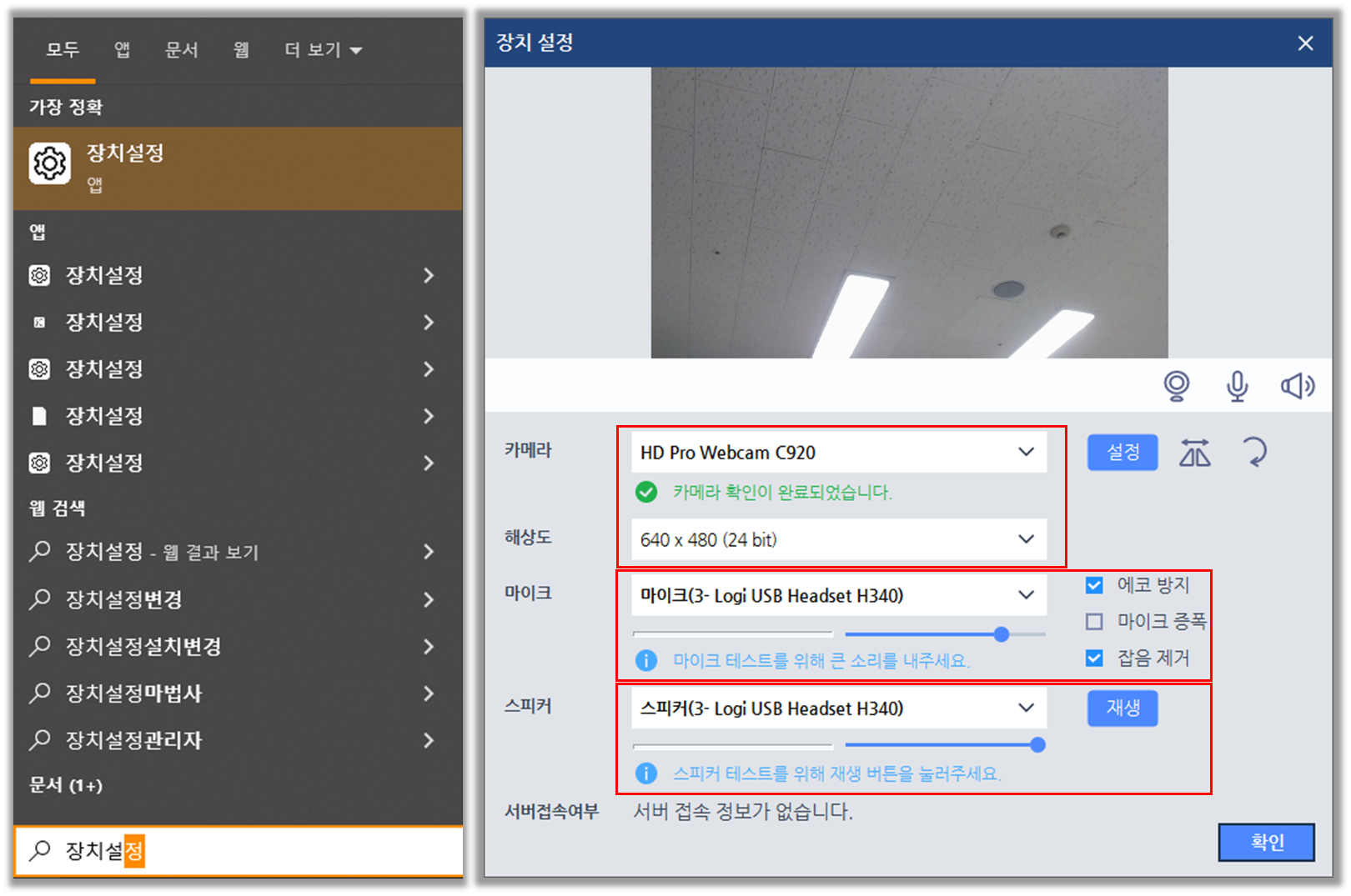Click the search text box containing 장치설정
Image resolution: width=1351 pixels, height=896 pixels.
238,851
